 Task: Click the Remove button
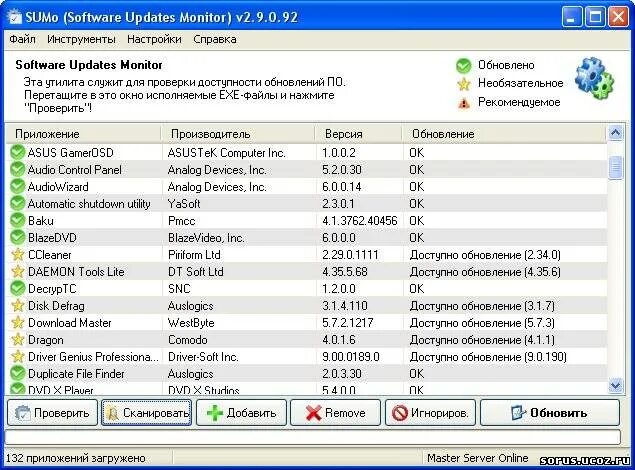(335, 413)
